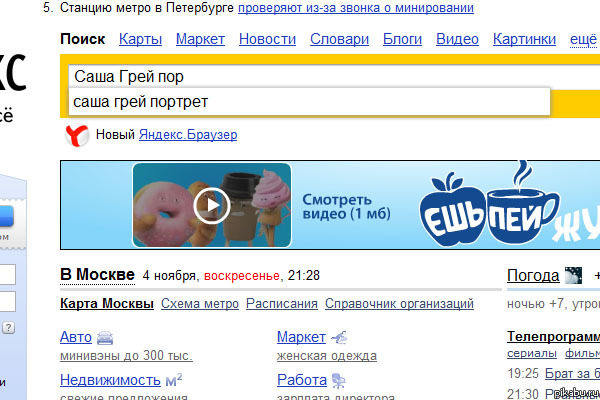
Task: Open the Маркет tab above search
Action: click(x=200, y=39)
